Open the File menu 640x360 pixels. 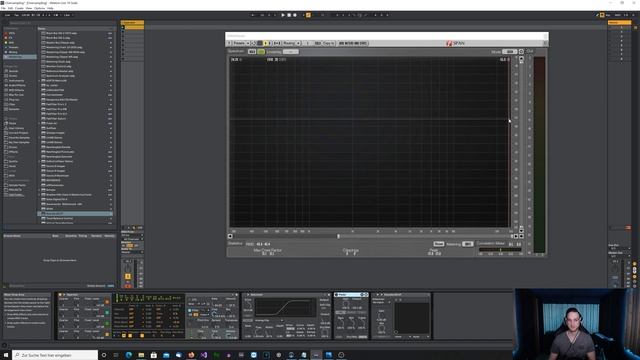click(x=3, y=8)
